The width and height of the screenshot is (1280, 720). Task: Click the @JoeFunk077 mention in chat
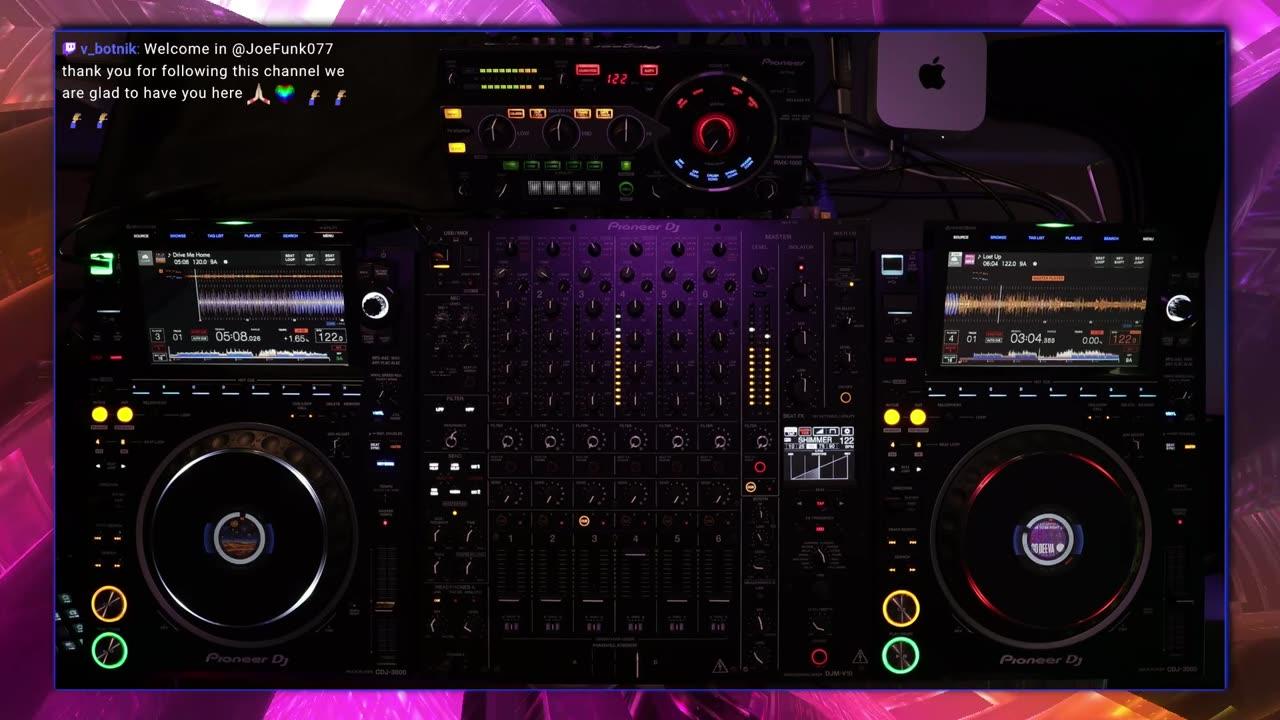click(x=281, y=48)
